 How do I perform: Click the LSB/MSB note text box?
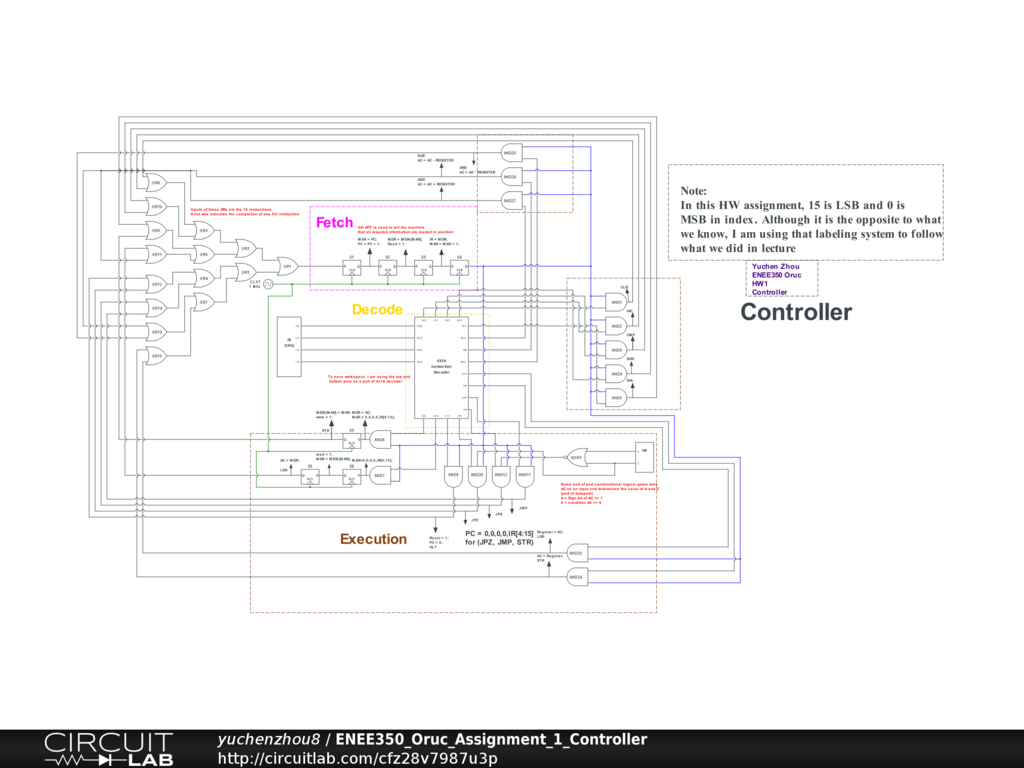[806, 212]
